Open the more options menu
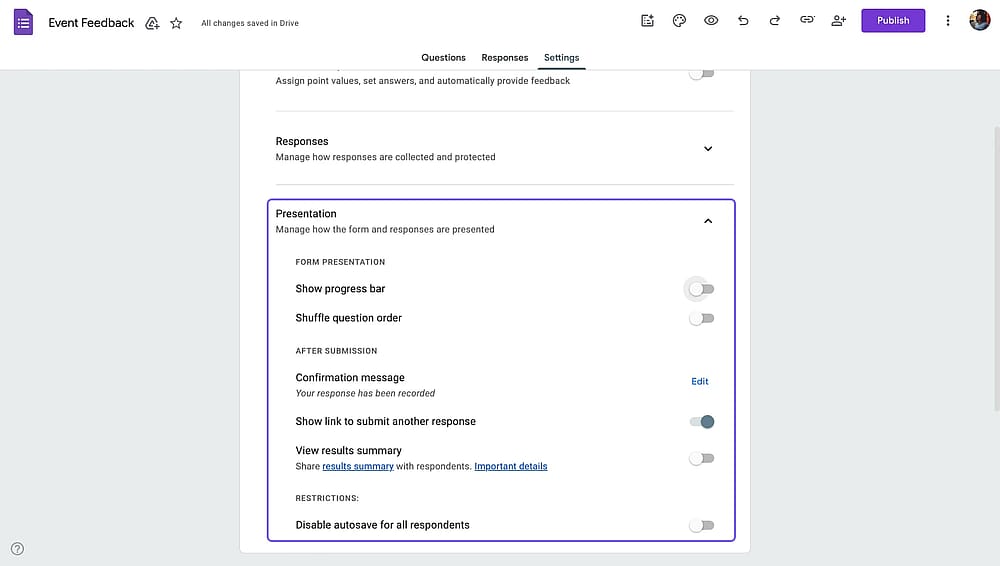 [x=948, y=20]
